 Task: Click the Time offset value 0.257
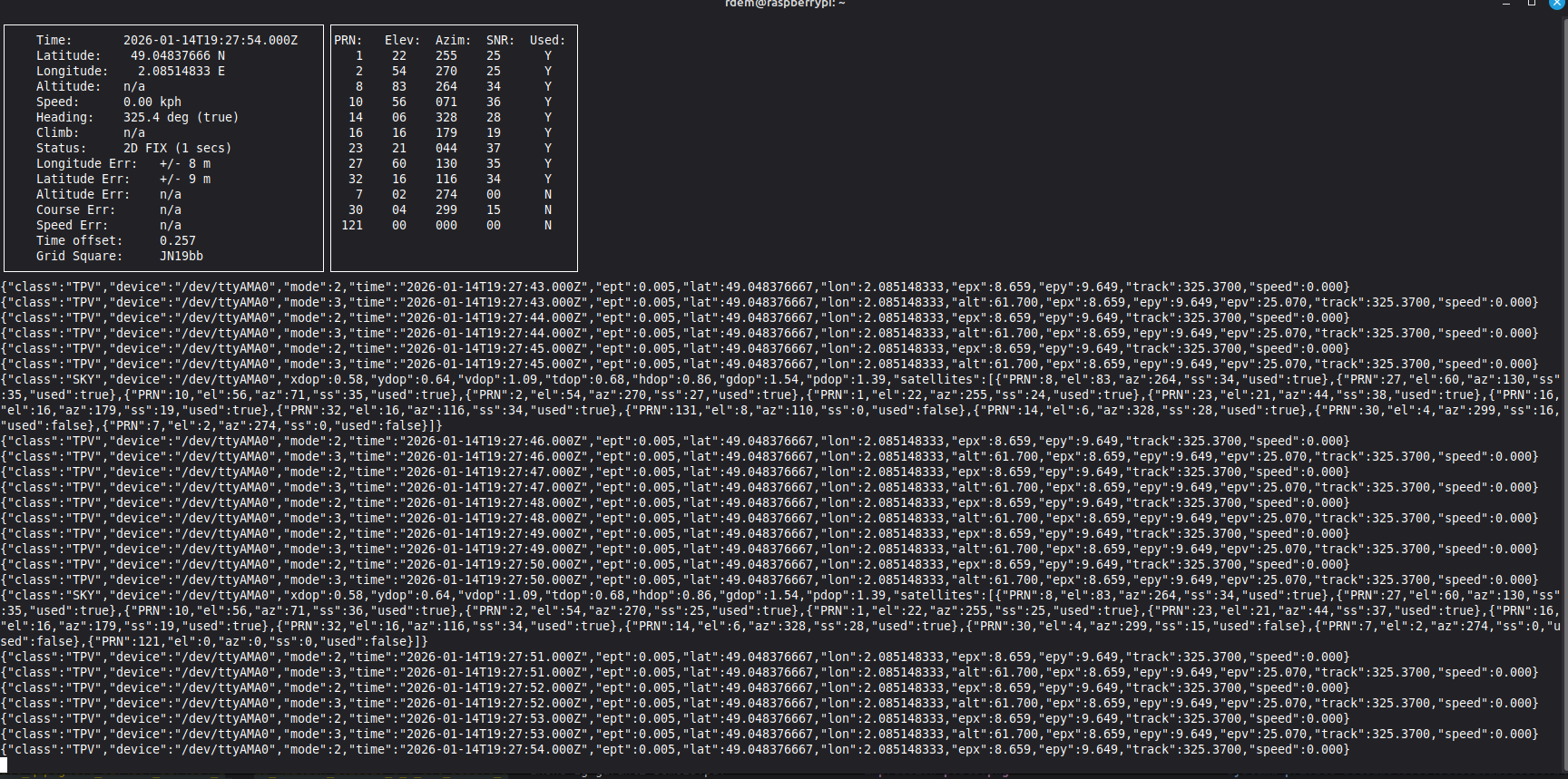coord(177,240)
